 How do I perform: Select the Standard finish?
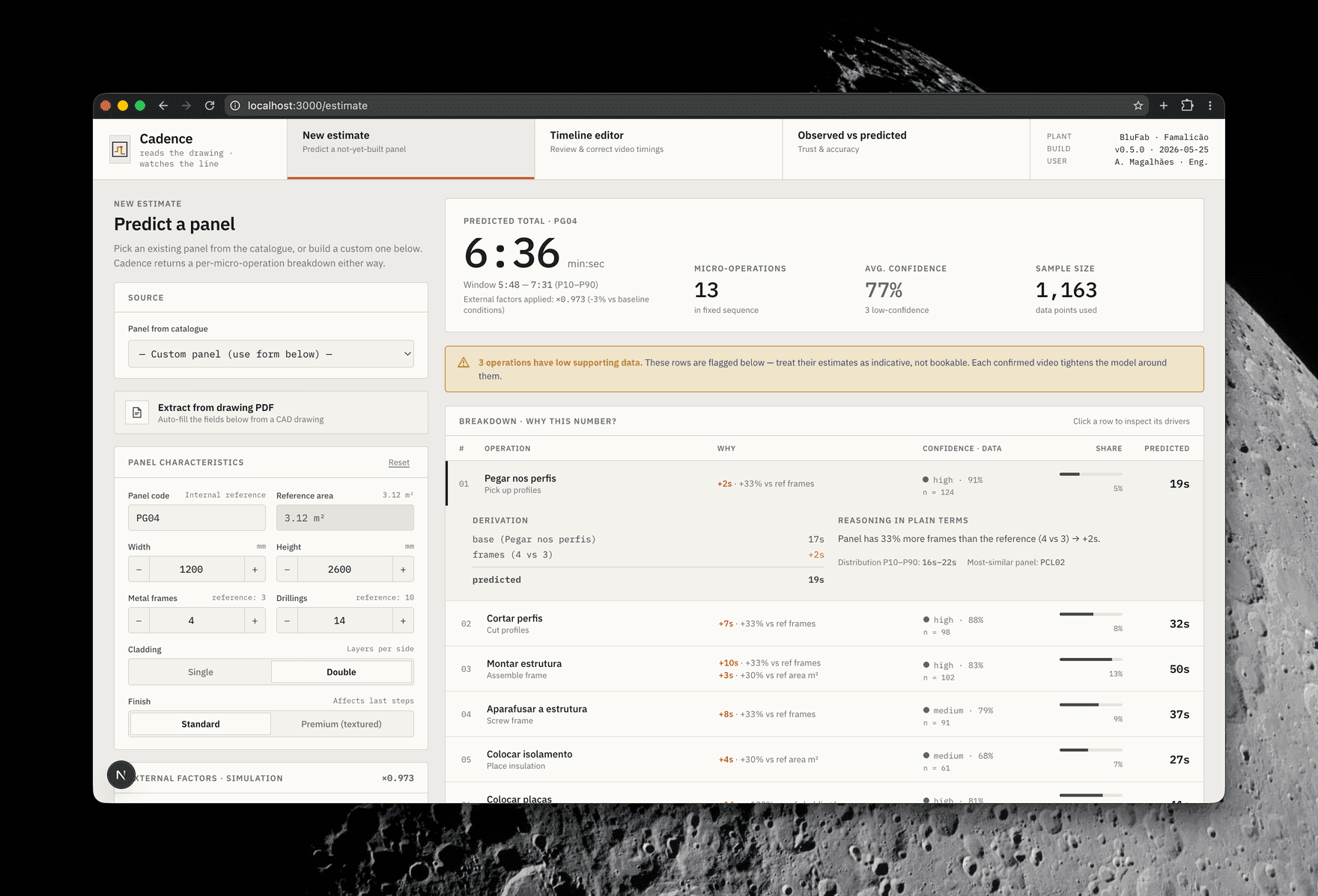[200, 724]
